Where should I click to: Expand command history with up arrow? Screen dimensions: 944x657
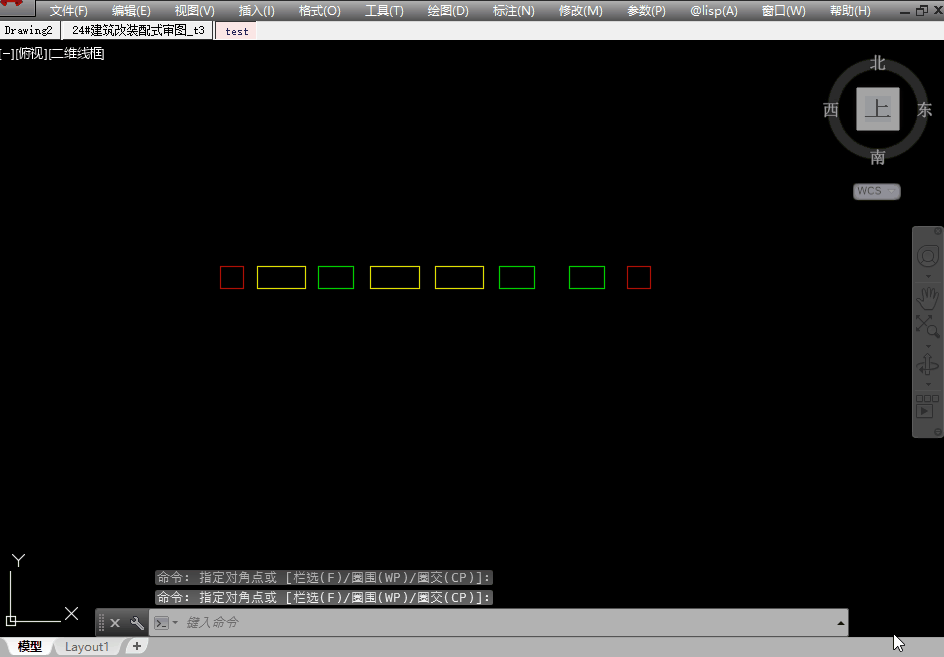(x=840, y=623)
